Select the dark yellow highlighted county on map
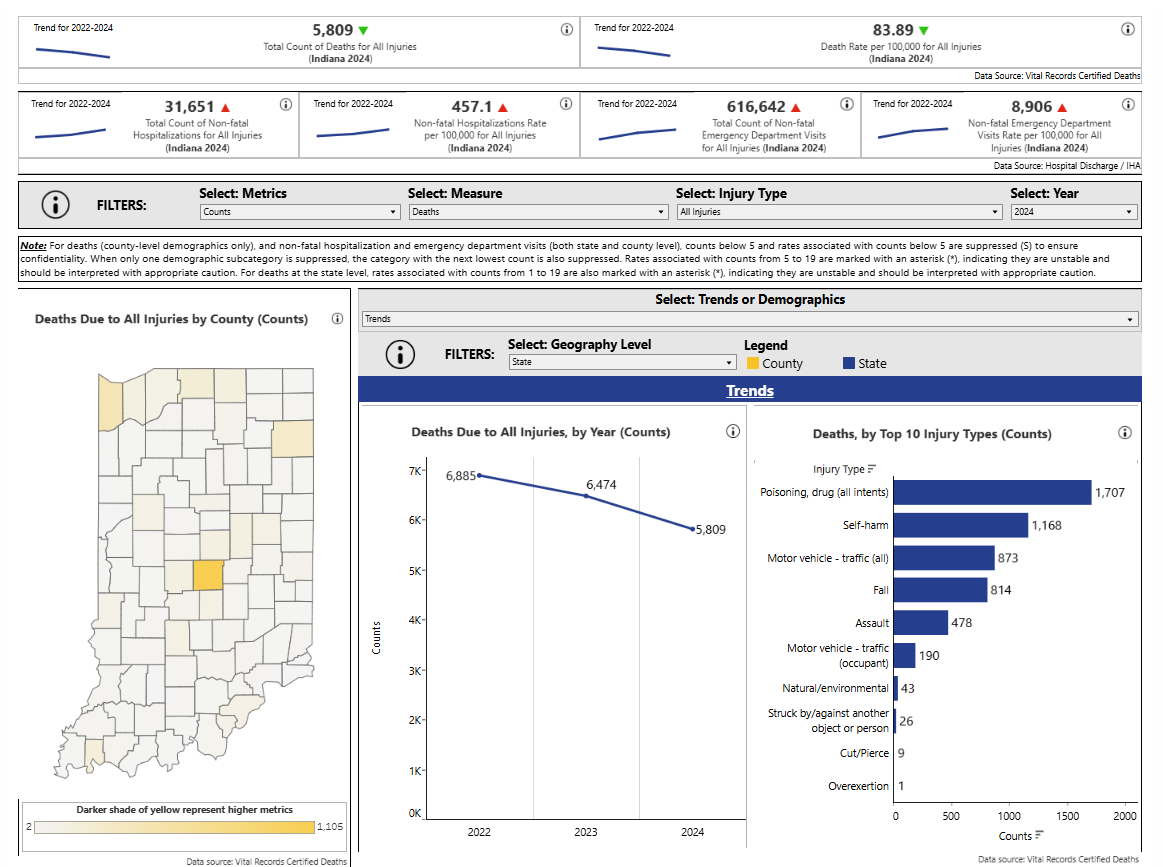1163x867 pixels. [x=208, y=576]
